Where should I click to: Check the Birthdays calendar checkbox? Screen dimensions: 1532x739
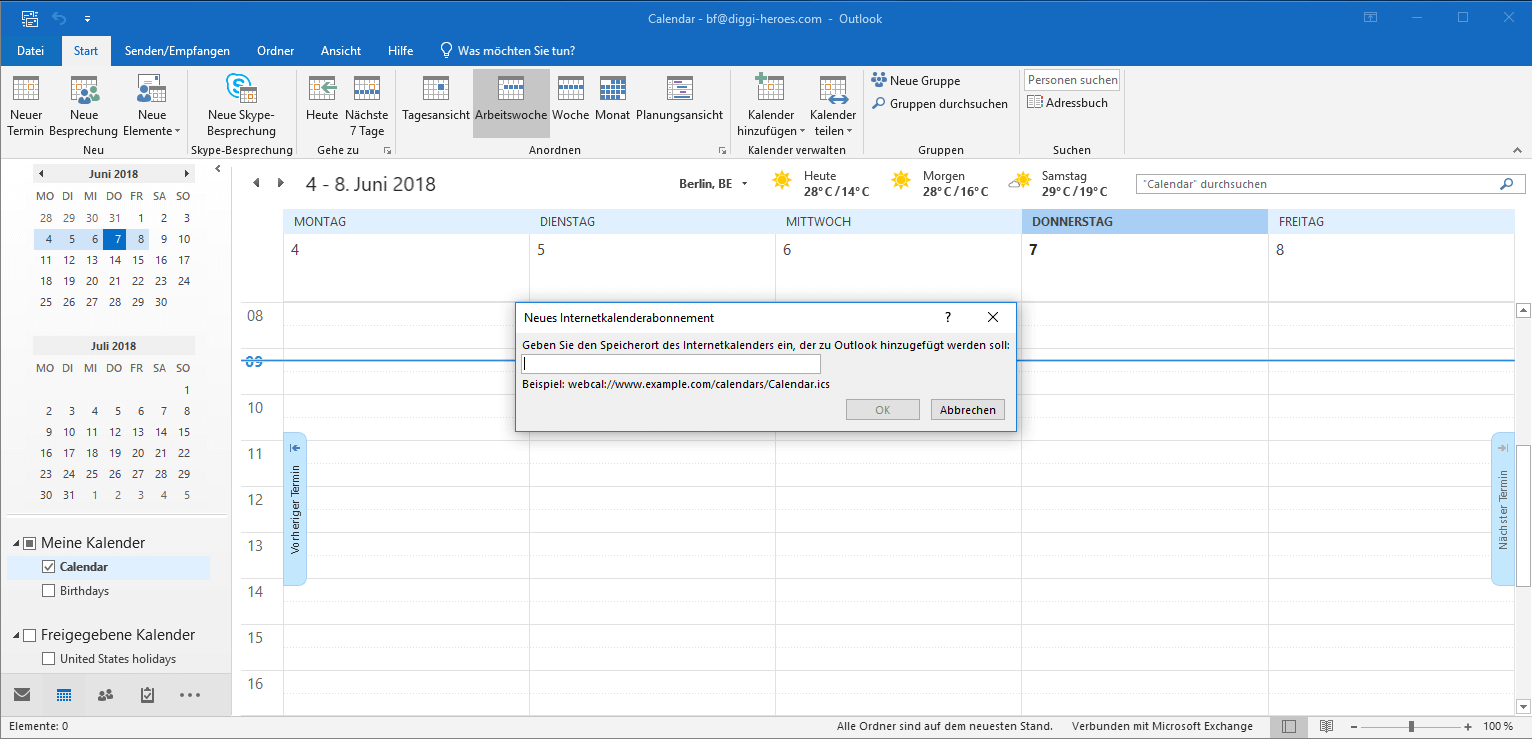49,591
